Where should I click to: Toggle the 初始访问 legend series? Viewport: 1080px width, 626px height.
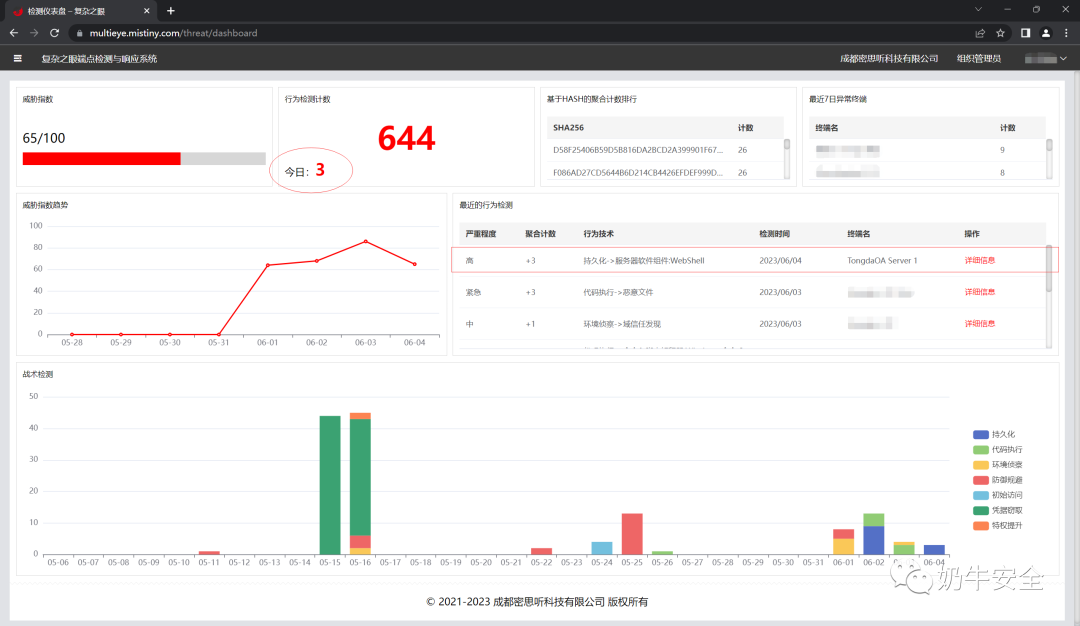click(x=997, y=495)
